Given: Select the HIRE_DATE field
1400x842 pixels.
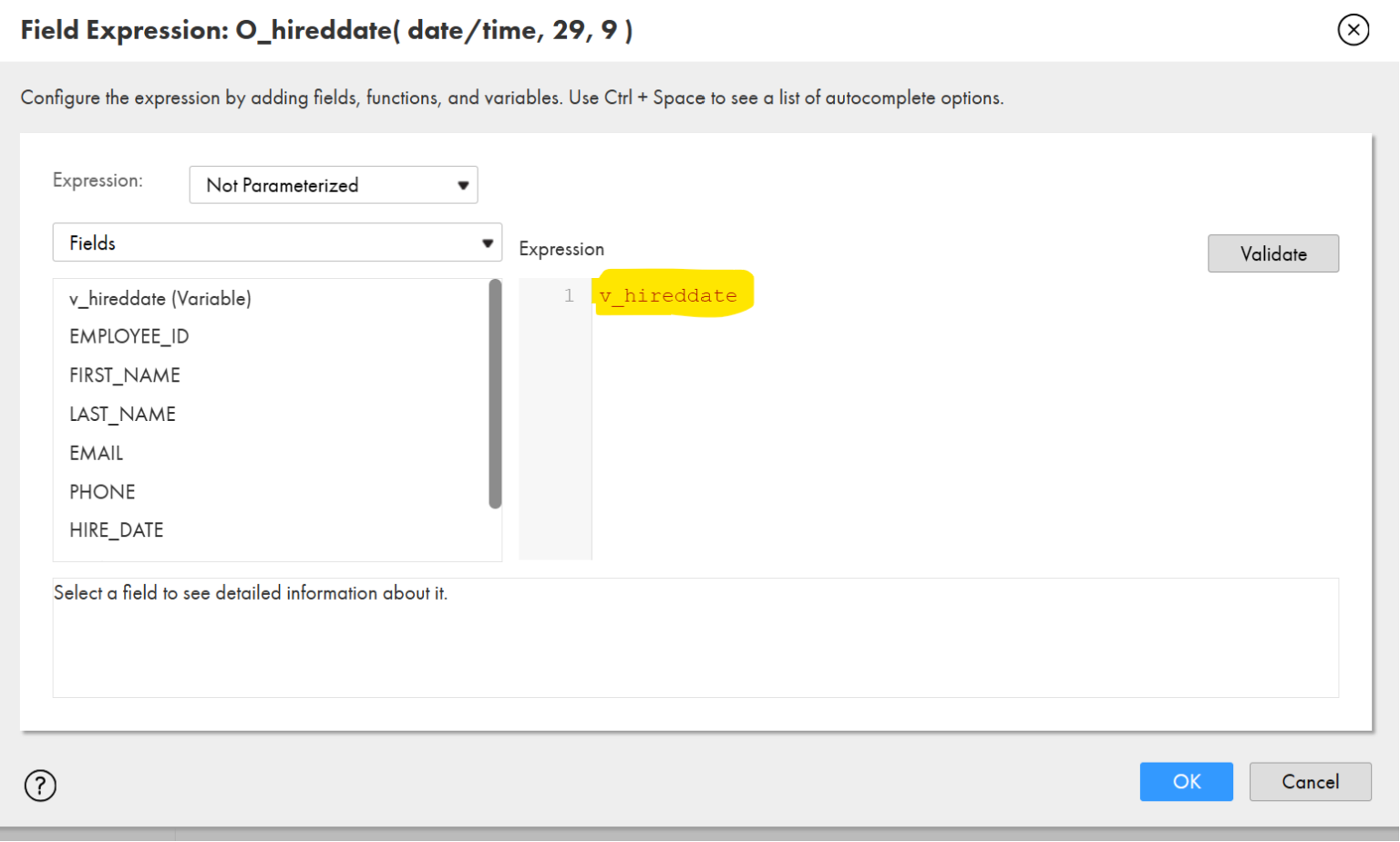Looking at the screenshot, I should [x=116, y=529].
